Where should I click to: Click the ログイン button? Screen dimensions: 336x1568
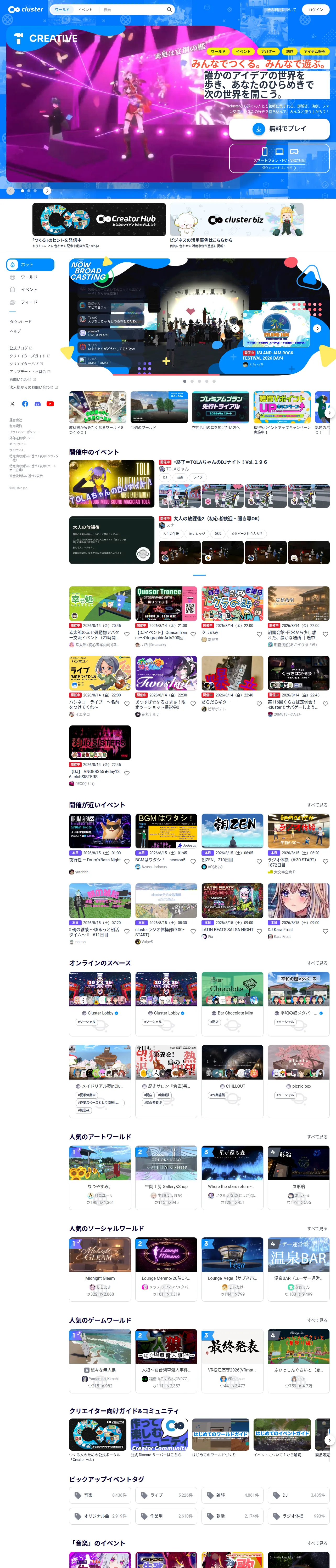tap(315, 10)
